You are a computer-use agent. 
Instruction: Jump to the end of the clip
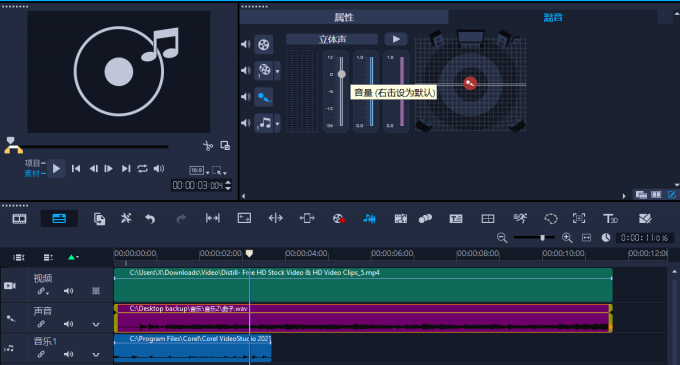126,168
